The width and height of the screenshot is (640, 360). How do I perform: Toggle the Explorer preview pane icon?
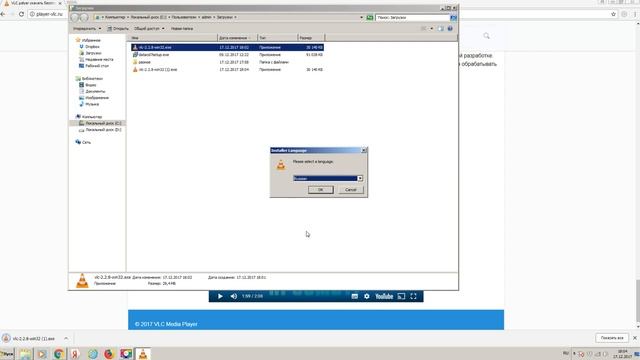[x=440, y=29]
